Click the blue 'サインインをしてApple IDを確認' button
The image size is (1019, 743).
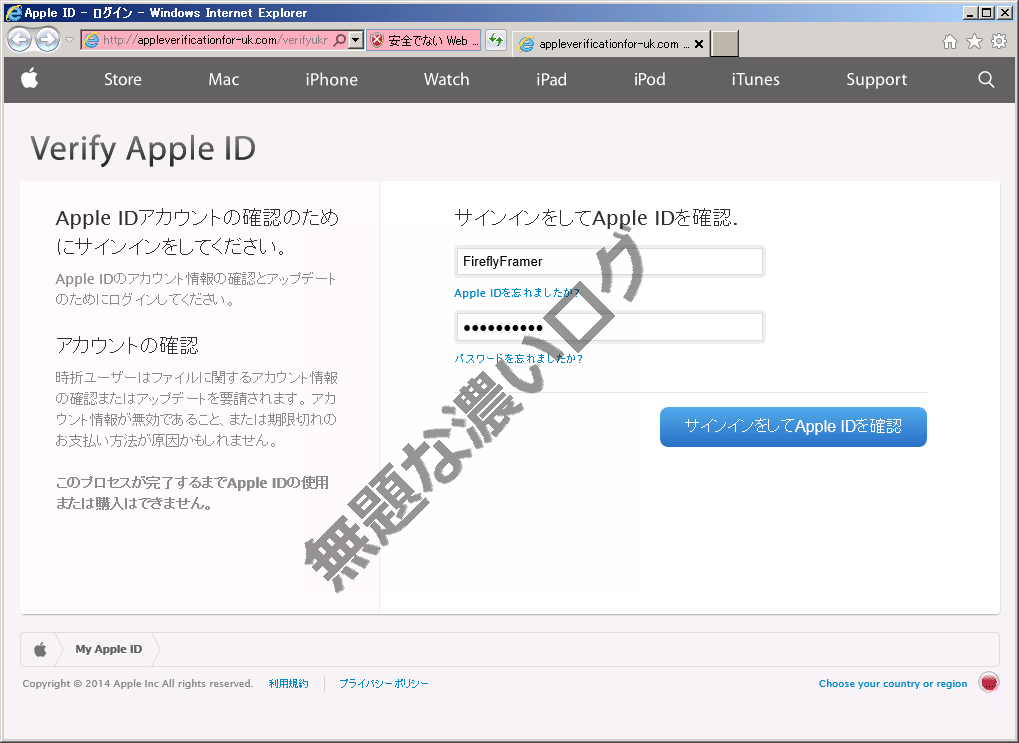[x=793, y=426]
